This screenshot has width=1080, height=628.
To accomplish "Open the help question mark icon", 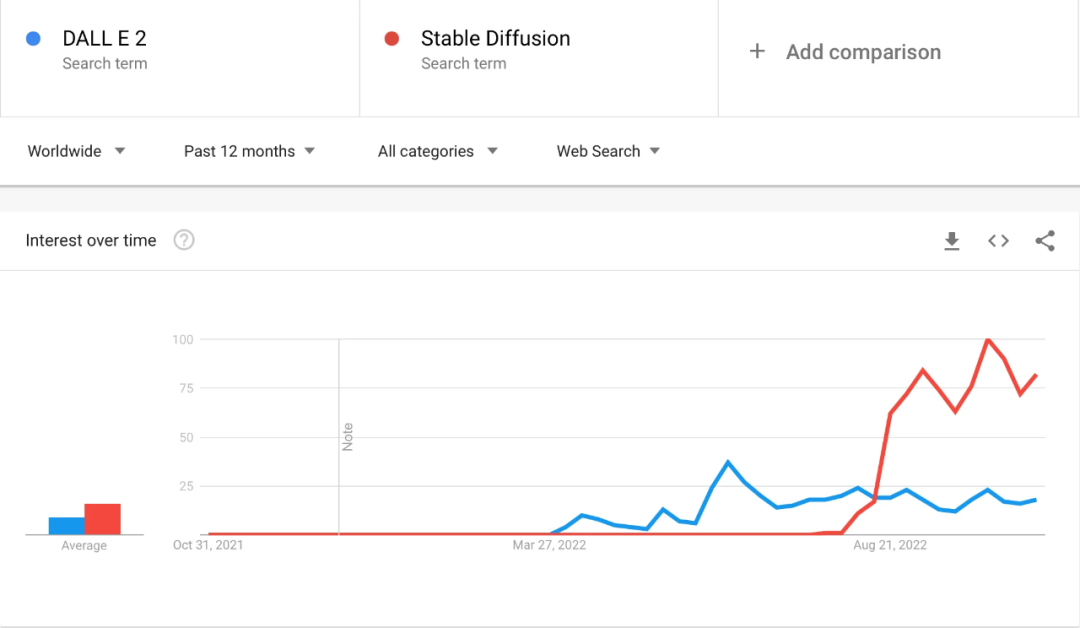I will click(x=184, y=240).
